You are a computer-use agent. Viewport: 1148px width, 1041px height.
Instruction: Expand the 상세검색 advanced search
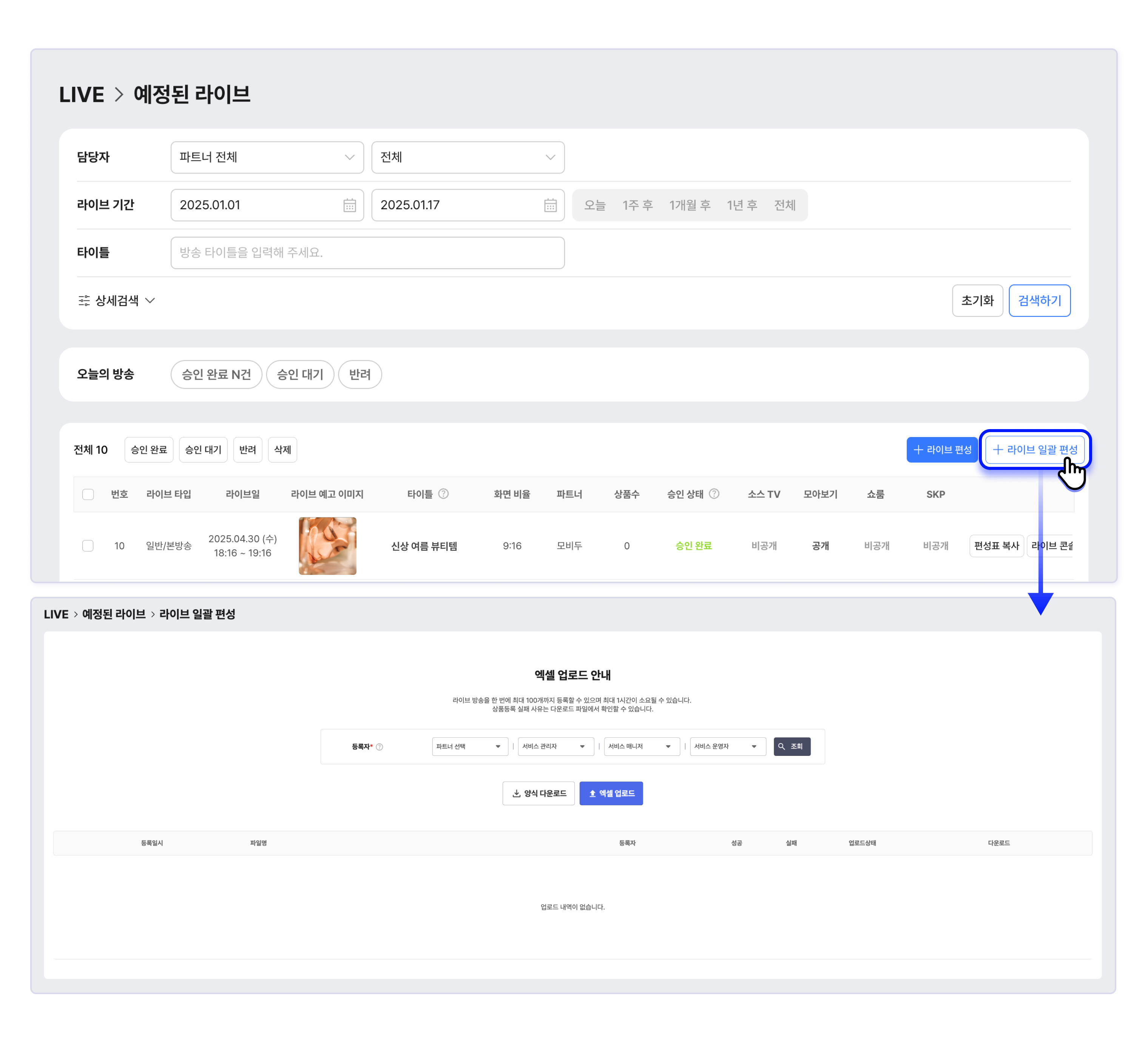click(x=116, y=300)
